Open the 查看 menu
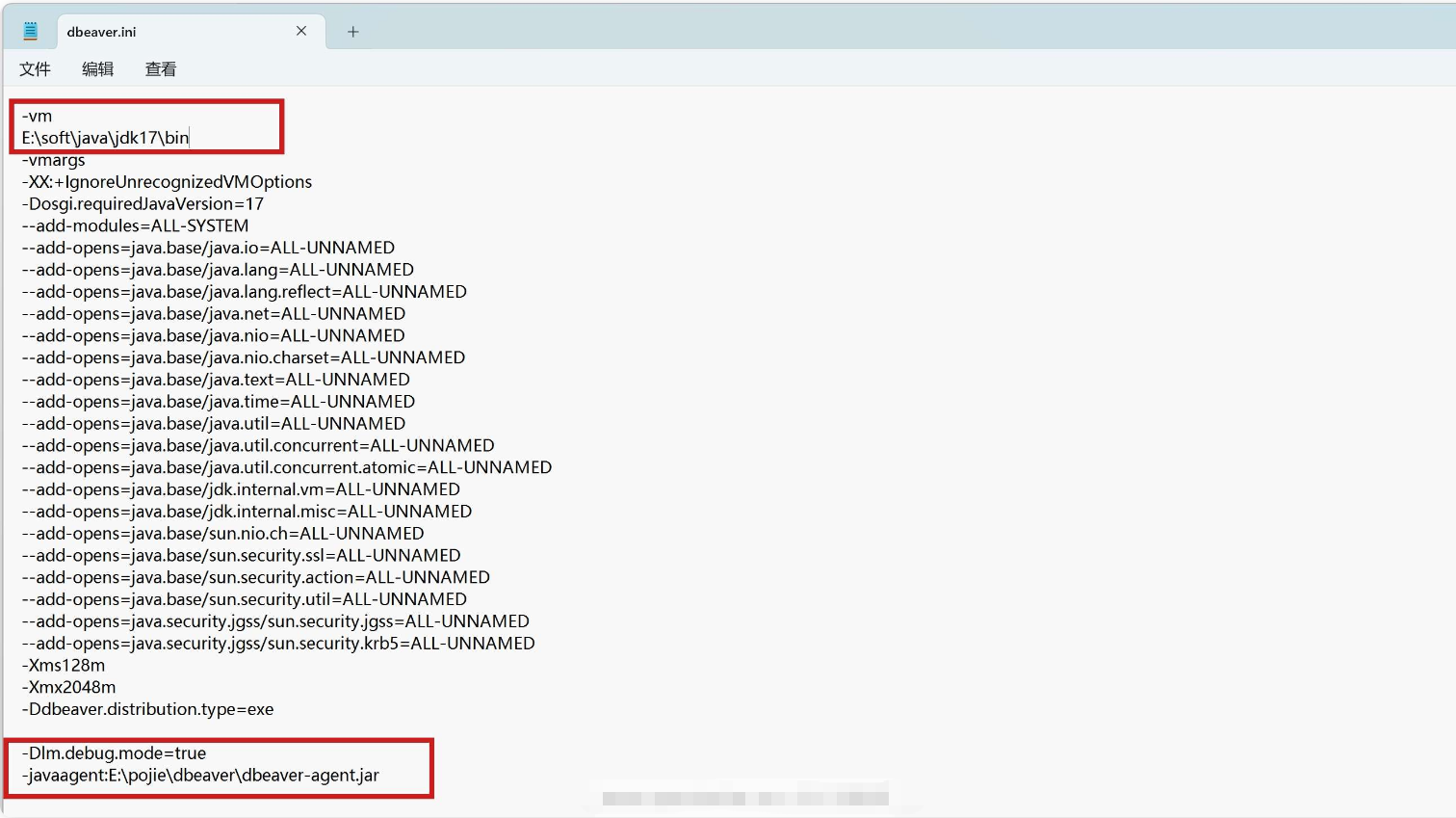Viewport: 1456px width, 818px height. (160, 69)
